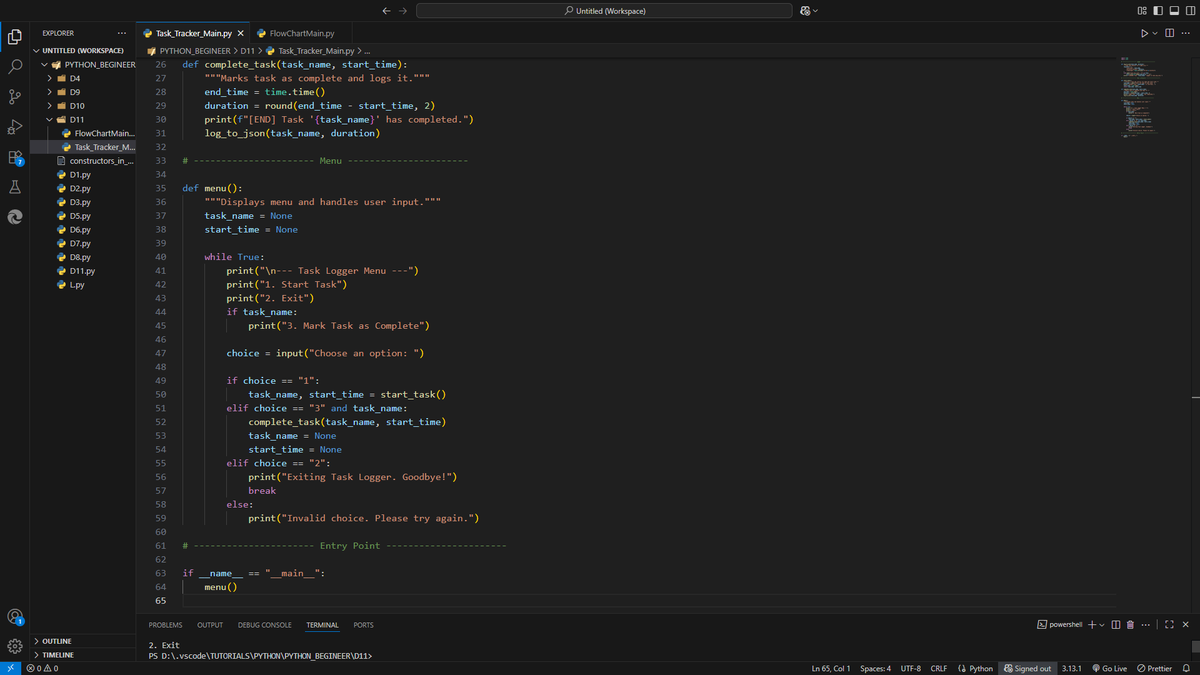This screenshot has height=675, width=1200.
Task: Toggle the bottom Panel visibility
Action: 1173,11
